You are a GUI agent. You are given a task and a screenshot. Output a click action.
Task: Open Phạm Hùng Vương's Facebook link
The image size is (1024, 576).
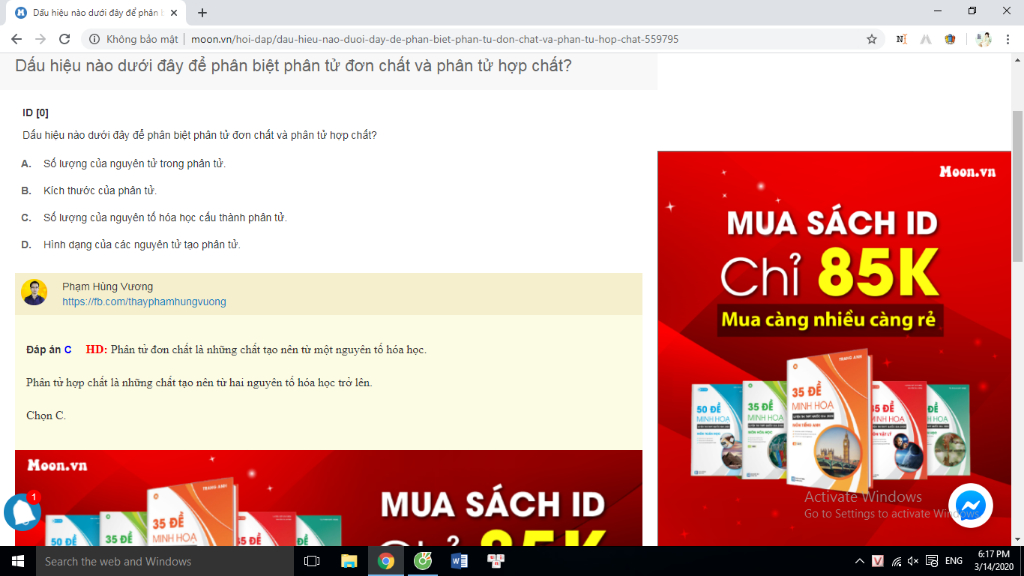tap(144, 302)
